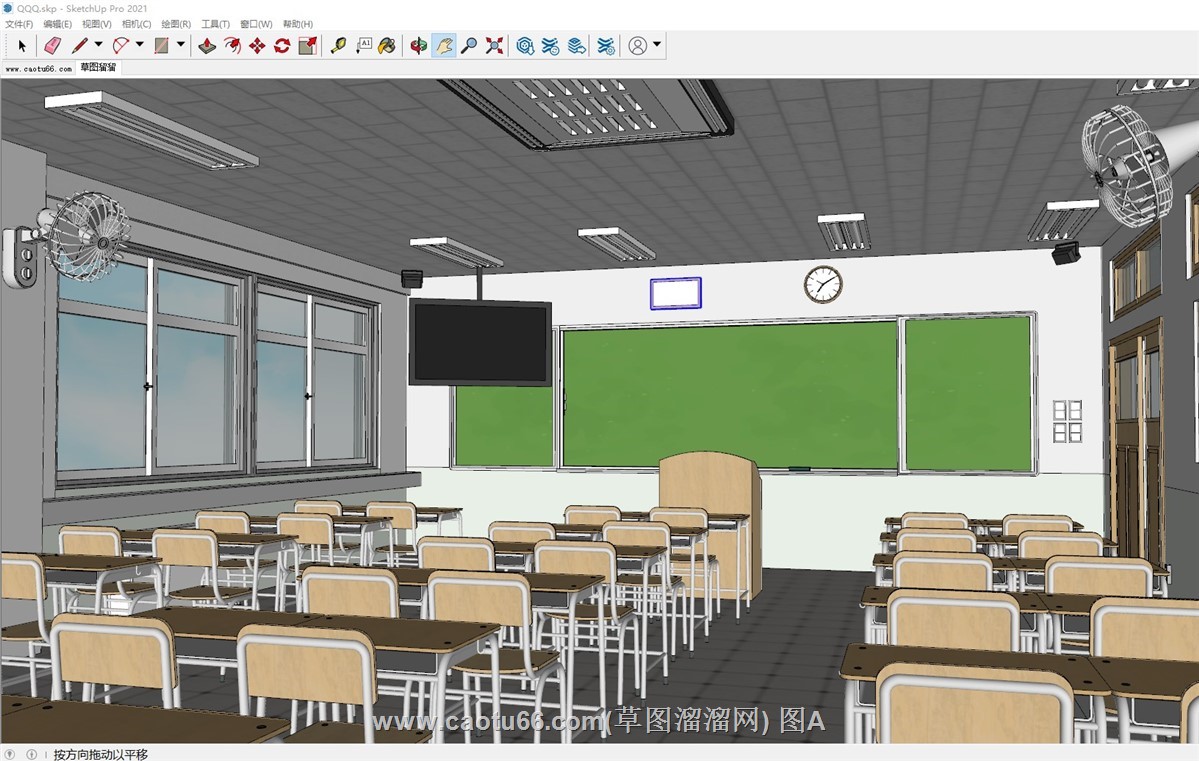Select the Offset tool
The height and width of the screenshot is (761, 1199).
(232, 46)
